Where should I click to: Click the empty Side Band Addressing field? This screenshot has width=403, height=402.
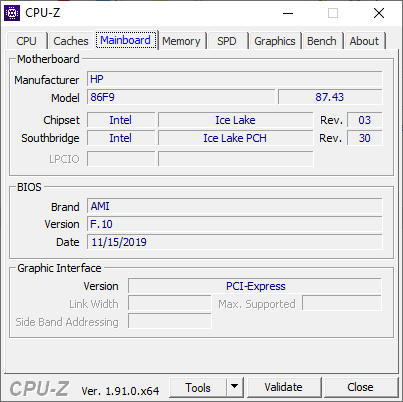point(170,321)
